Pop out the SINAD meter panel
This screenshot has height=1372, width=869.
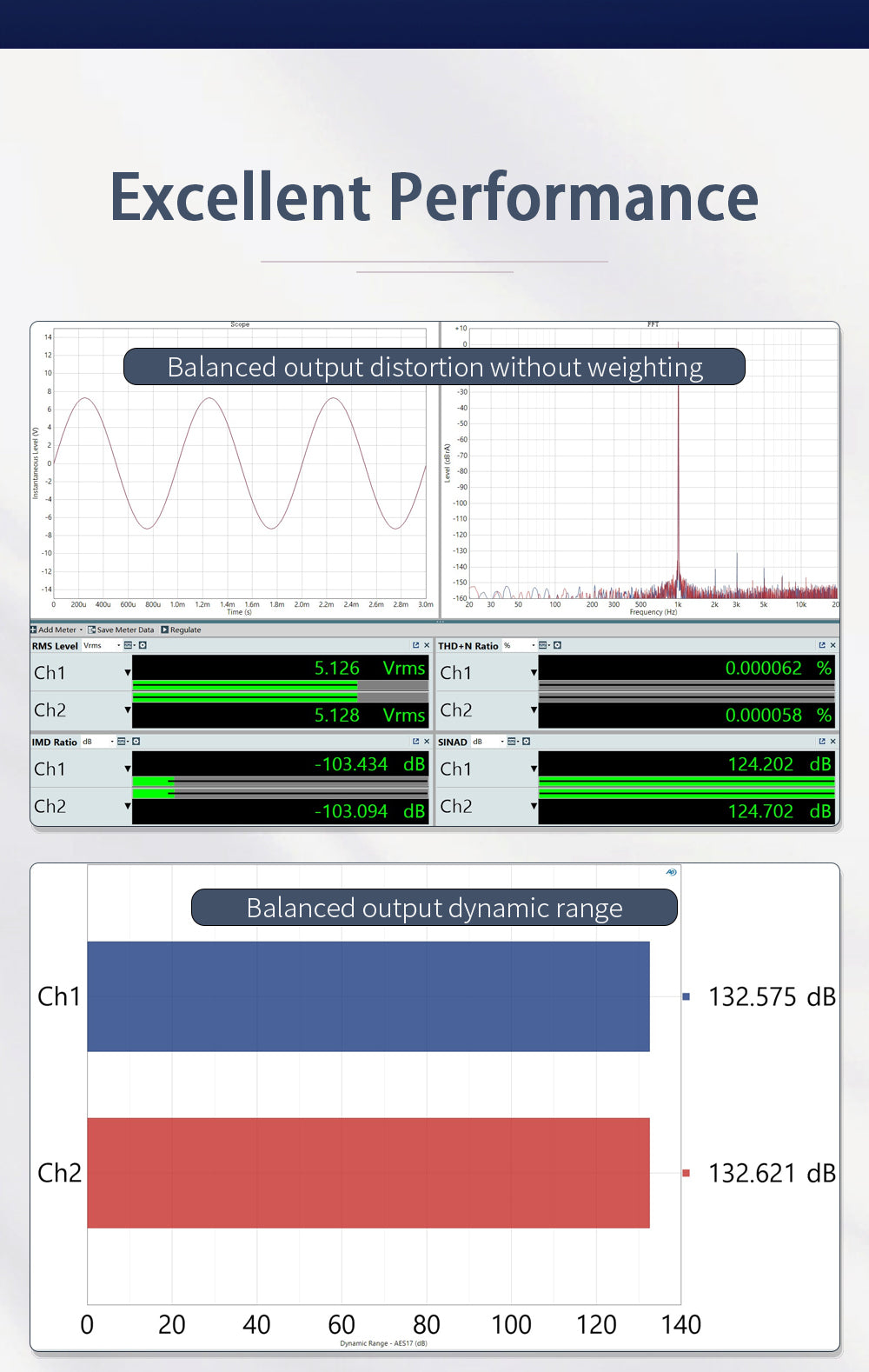pos(821,742)
